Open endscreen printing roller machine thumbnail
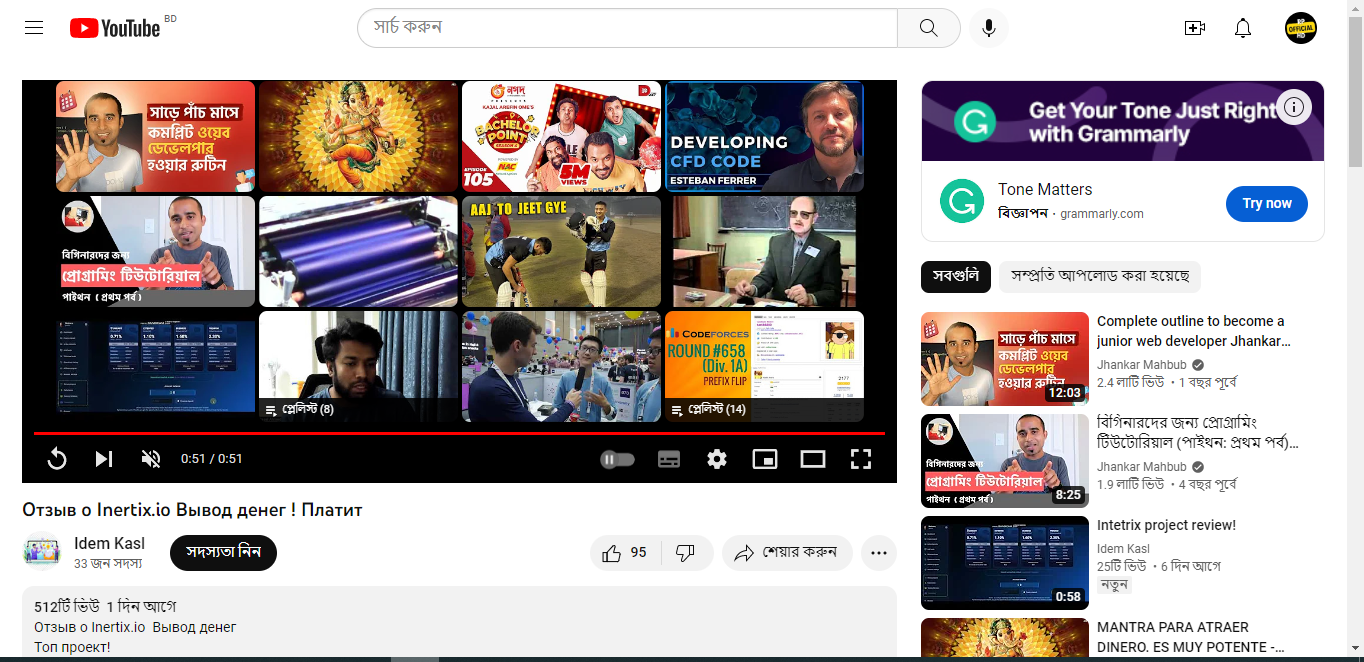 358,251
